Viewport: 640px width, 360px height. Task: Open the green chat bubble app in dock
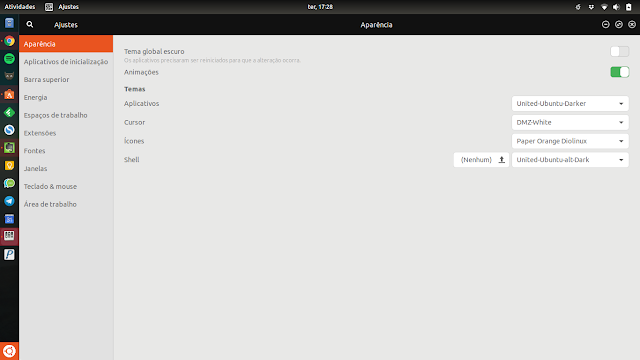(x=9, y=183)
